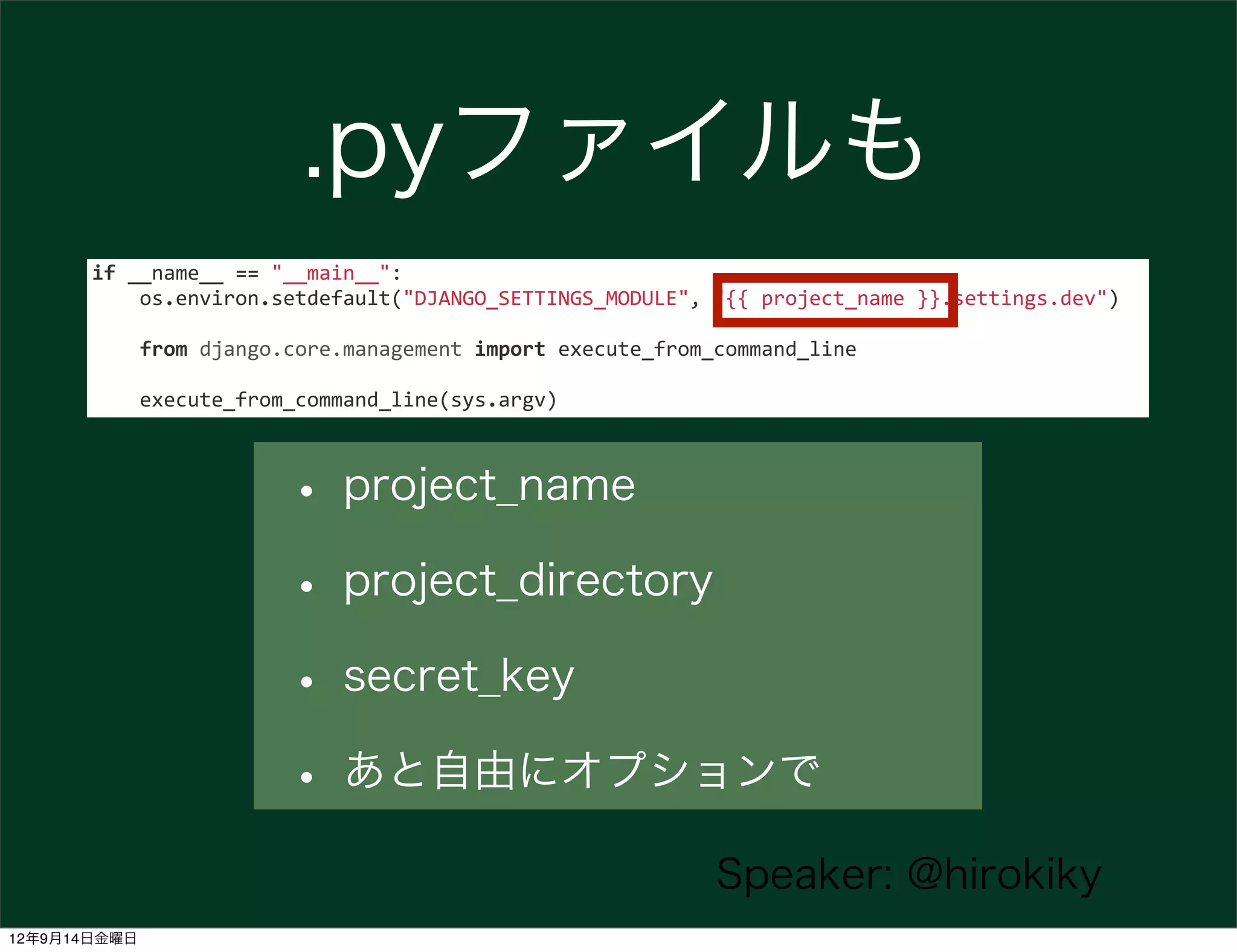
Task: Click the "{{ project_name }}" template variable
Action: 833,299
